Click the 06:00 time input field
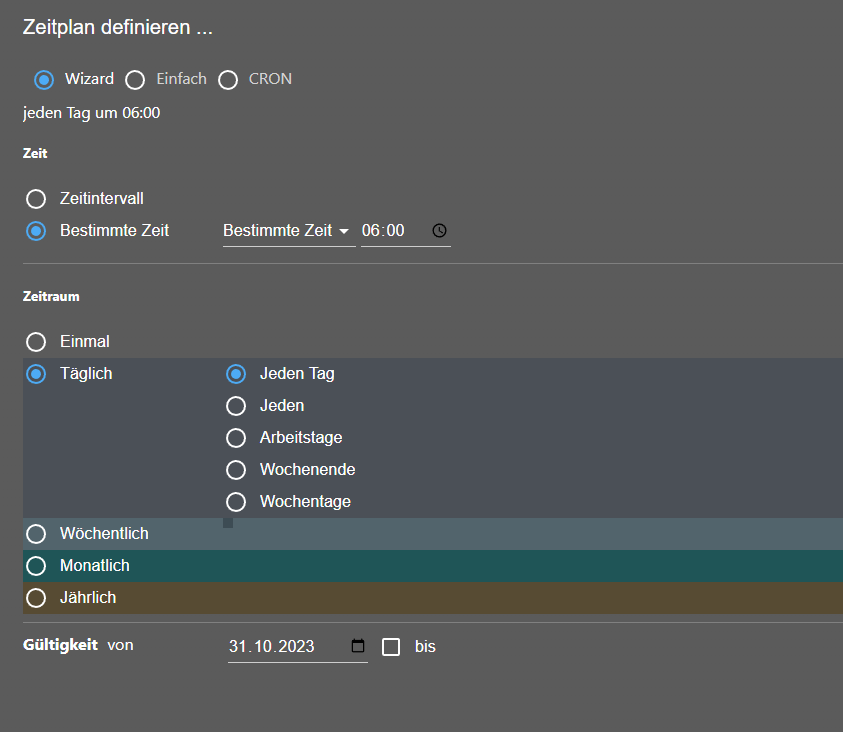The width and height of the screenshot is (843, 732). pos(405,231)
